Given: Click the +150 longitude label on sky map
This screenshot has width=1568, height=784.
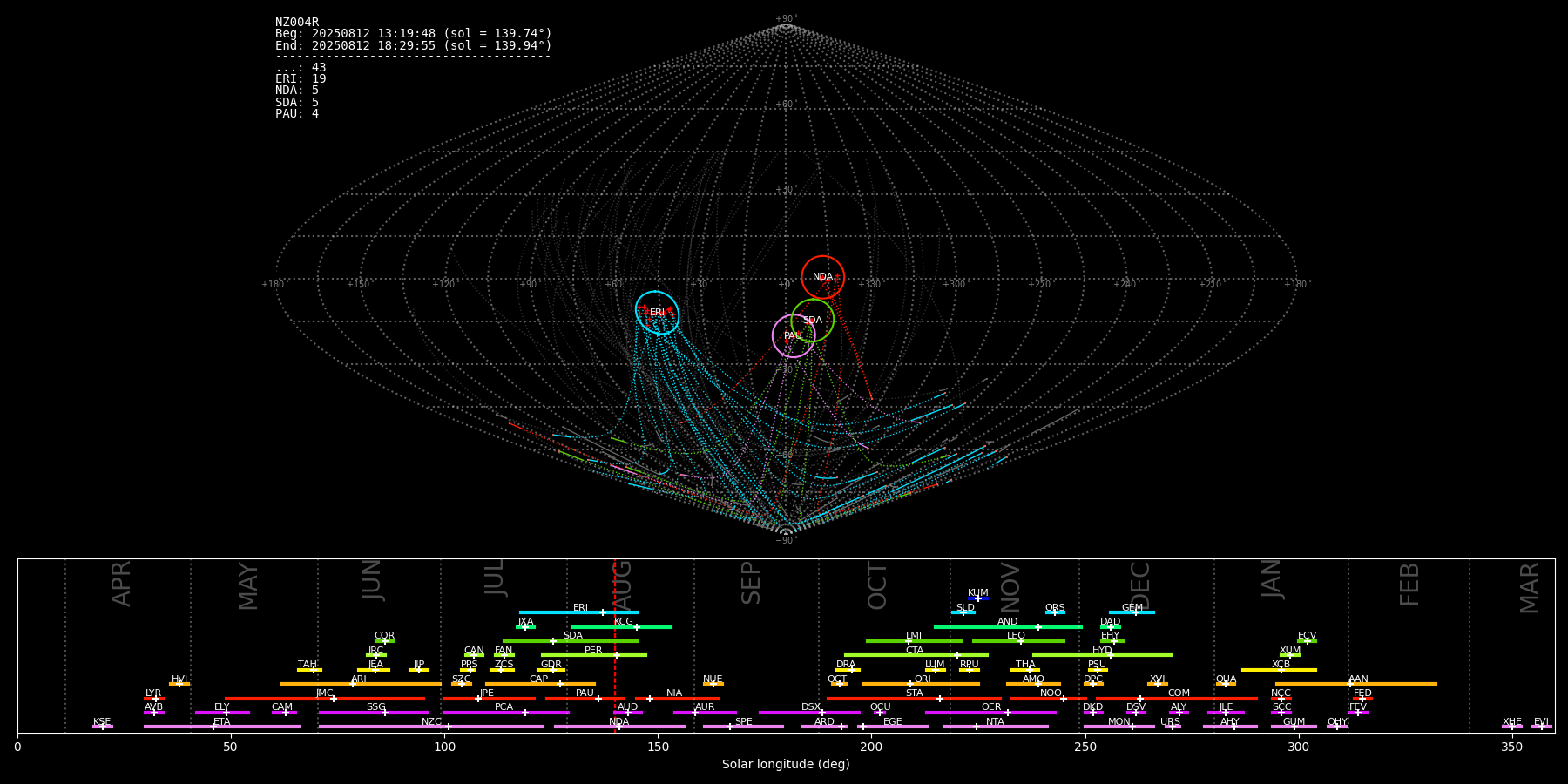Looking at the screenshot, I should coord(358,285).
